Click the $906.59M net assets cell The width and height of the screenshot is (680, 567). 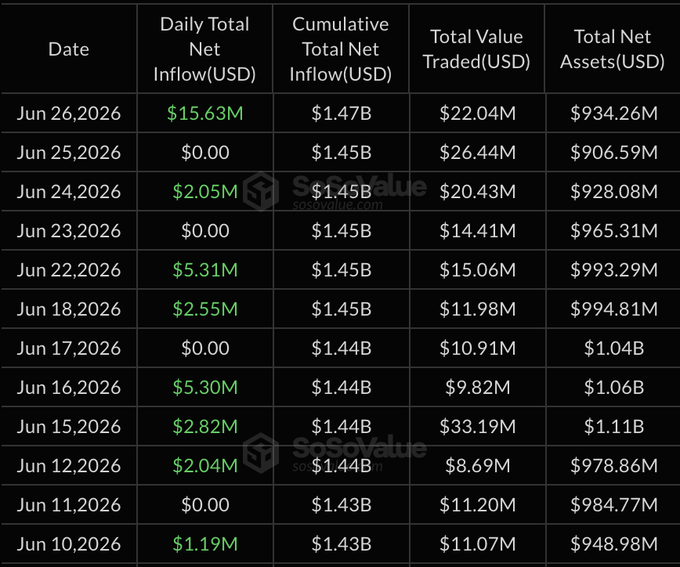[614, 152]
